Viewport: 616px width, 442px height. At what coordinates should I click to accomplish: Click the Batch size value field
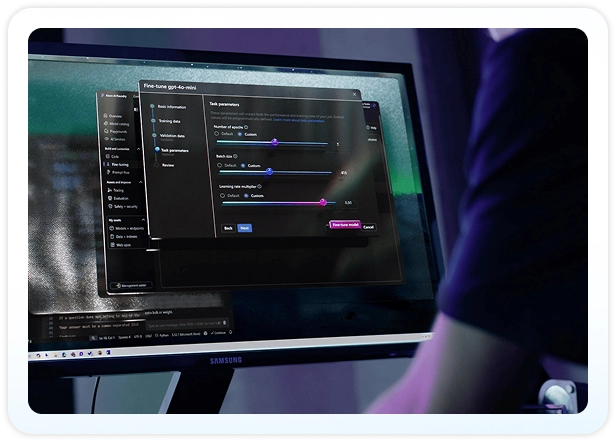[343, 172]
